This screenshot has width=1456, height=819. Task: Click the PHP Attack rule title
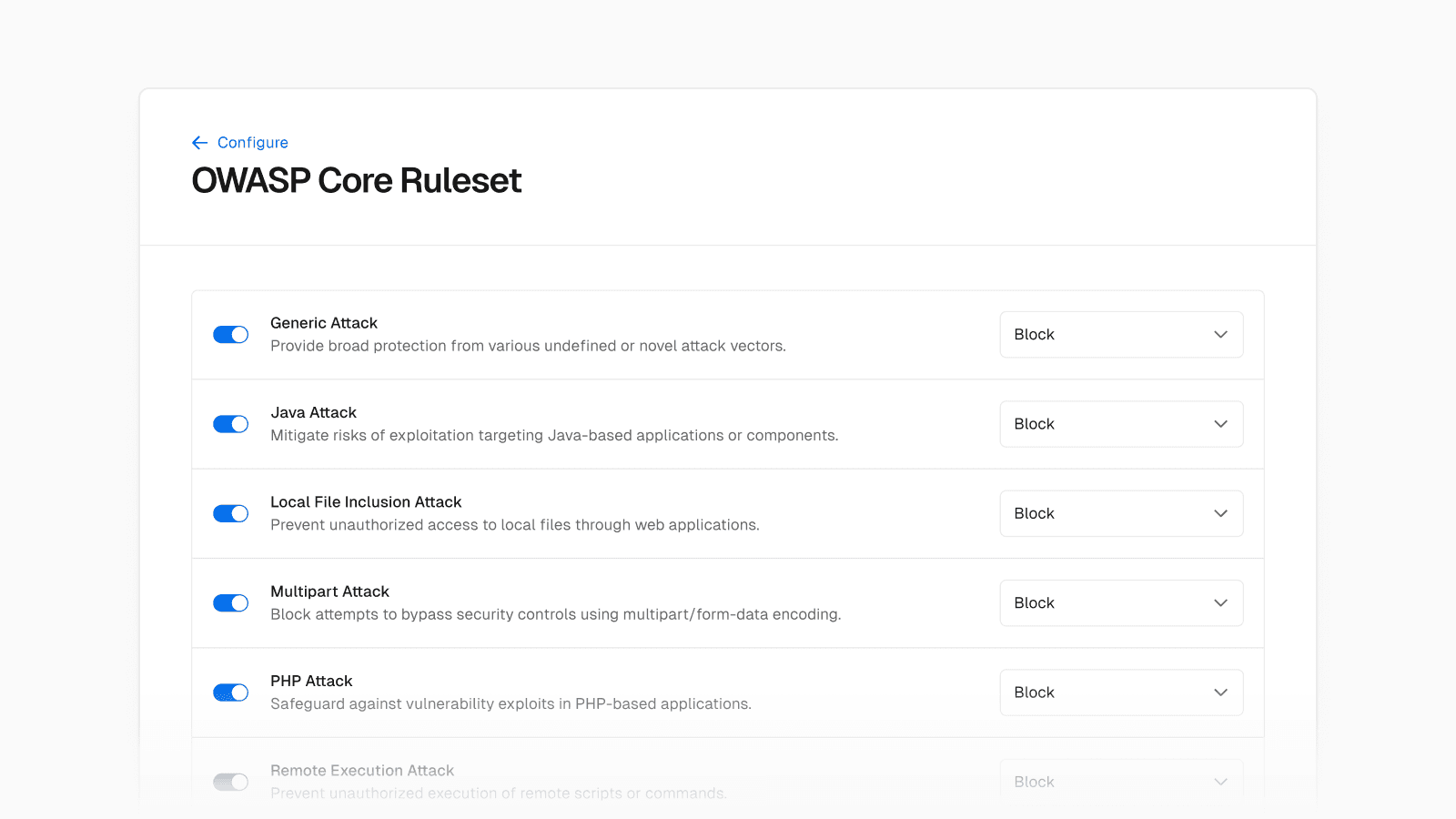(x=311, y=682)
